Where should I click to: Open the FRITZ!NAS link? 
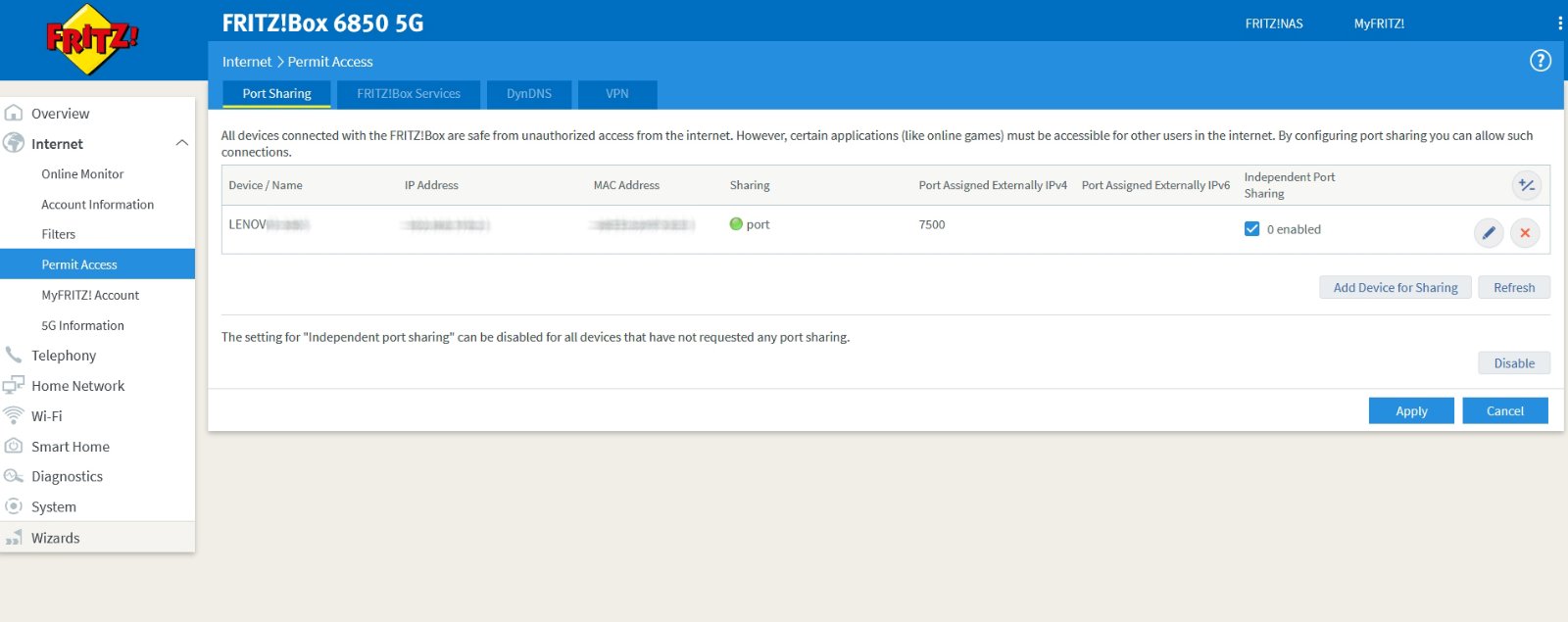[1274, 24]
